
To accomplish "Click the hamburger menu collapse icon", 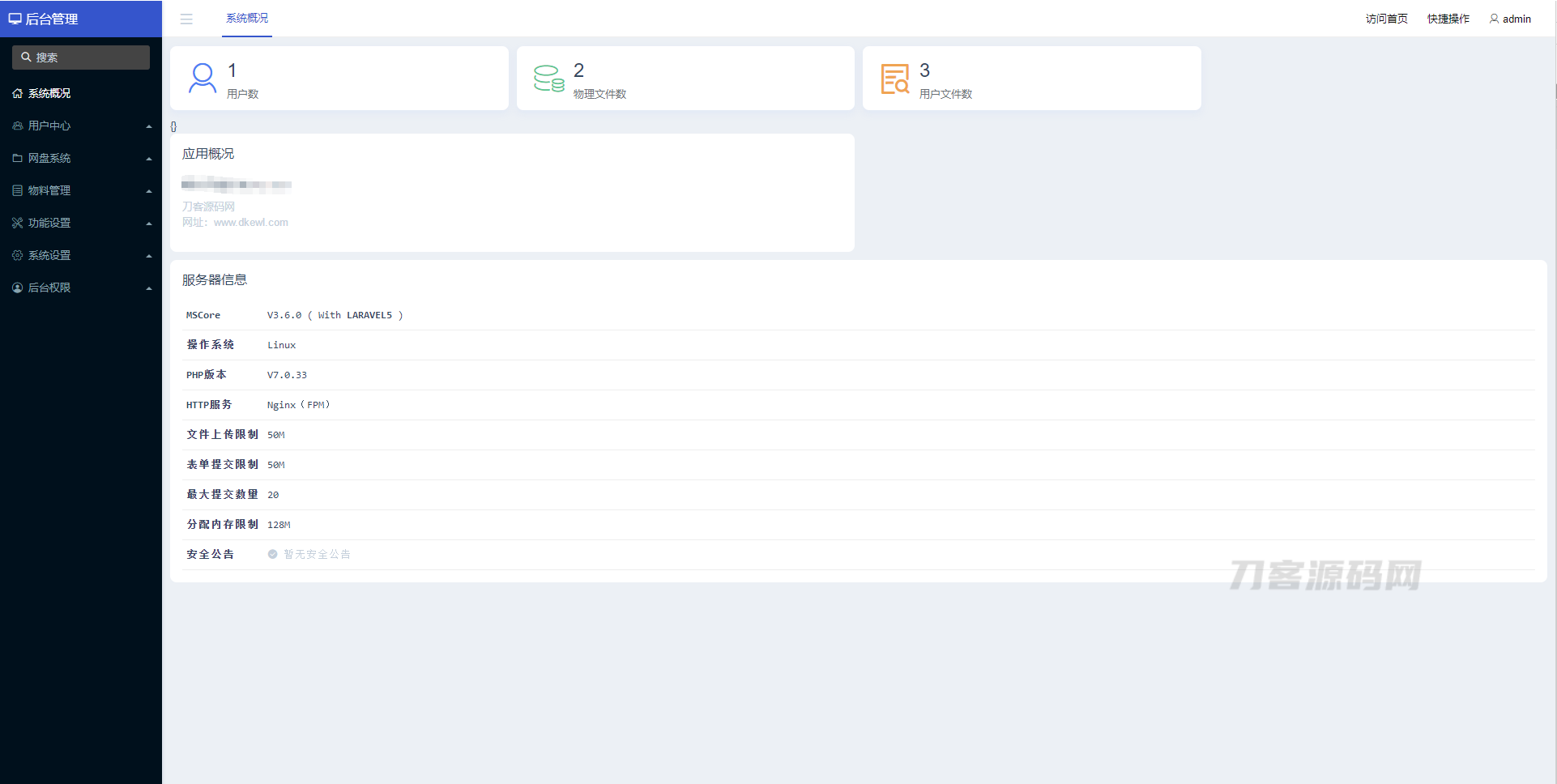I will coord(186,19).
